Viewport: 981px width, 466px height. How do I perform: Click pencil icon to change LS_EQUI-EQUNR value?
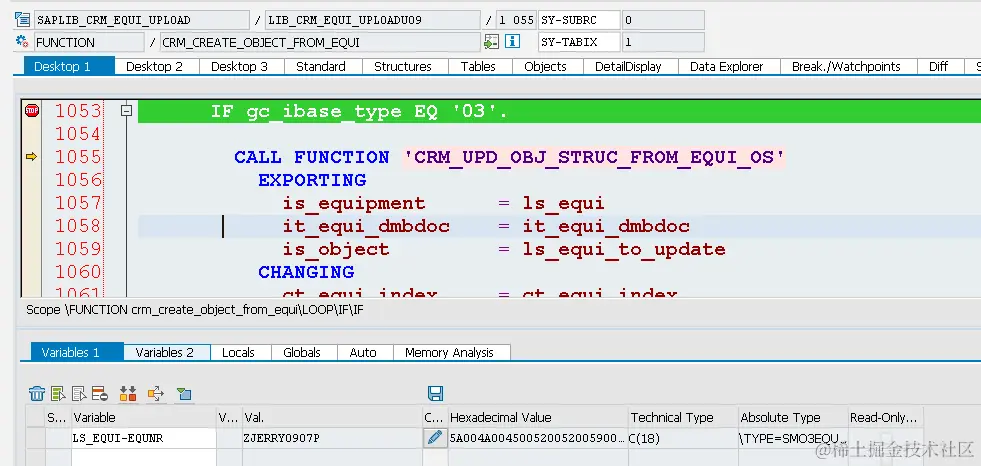tap(434, 438)
